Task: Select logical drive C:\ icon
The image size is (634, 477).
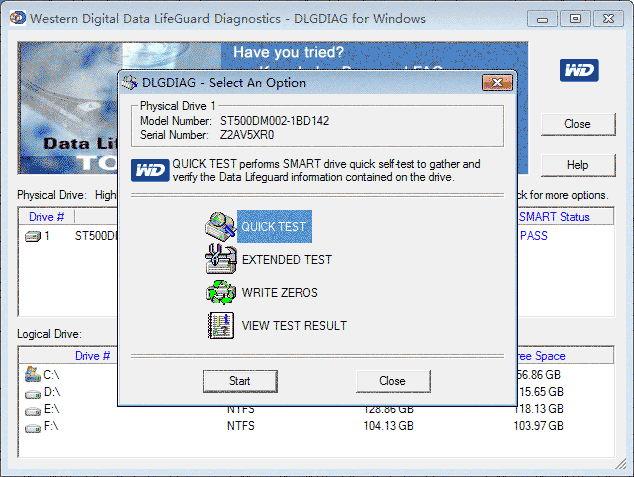Action: coord(33,374)
